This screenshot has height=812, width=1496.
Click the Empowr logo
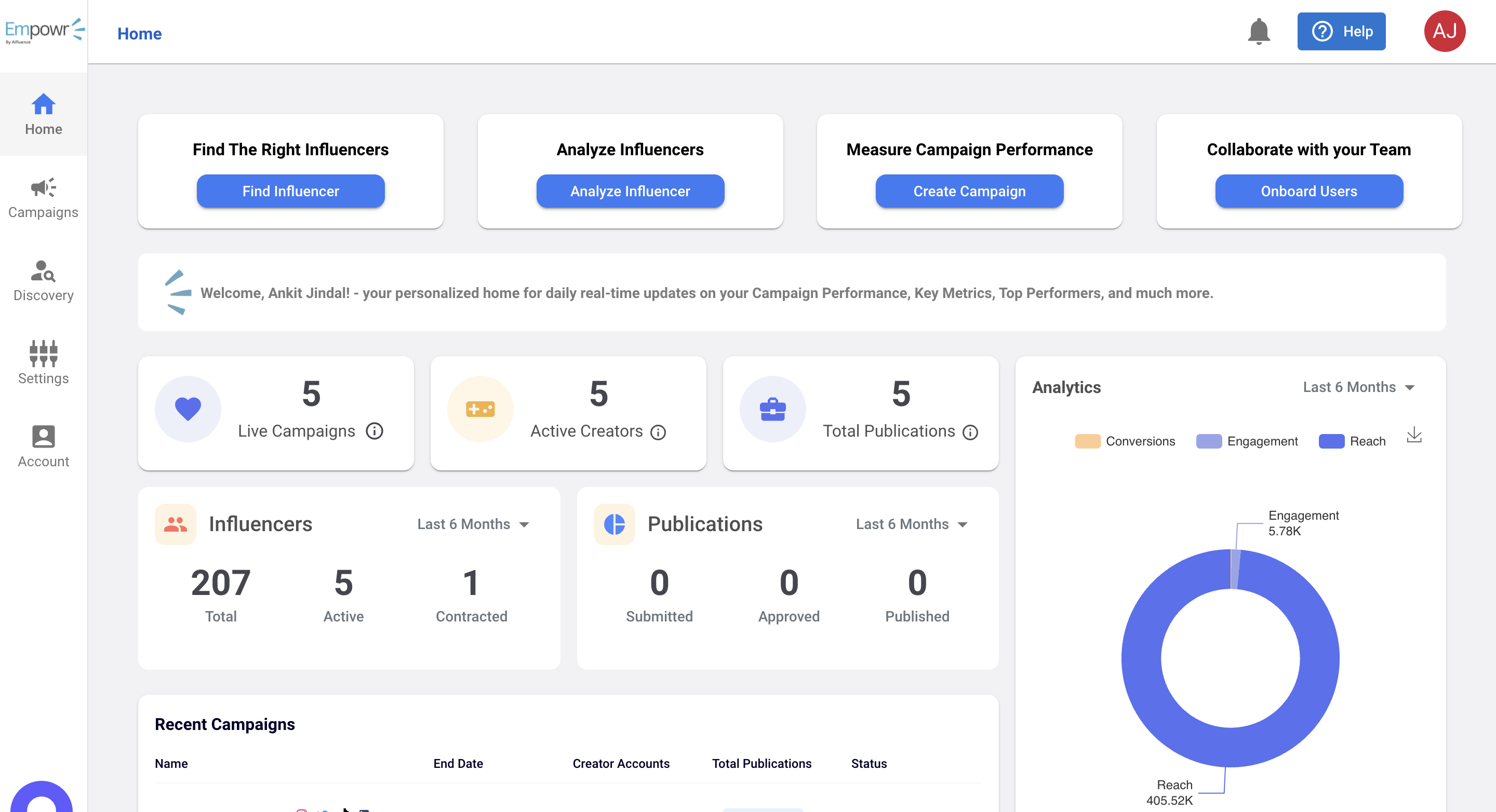pyautogui.click(x=44, y=31)
